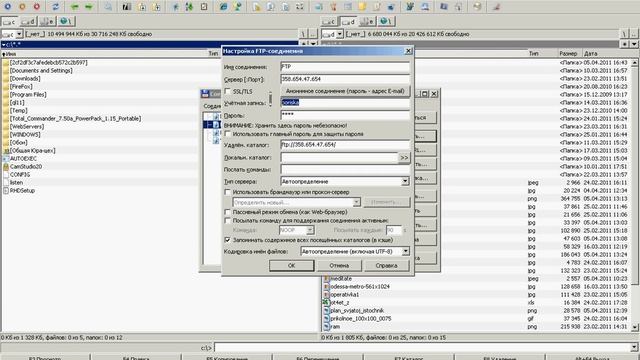Go up with right panel .. button
Viewport: 640px width, 360px height.
(633, 34)
